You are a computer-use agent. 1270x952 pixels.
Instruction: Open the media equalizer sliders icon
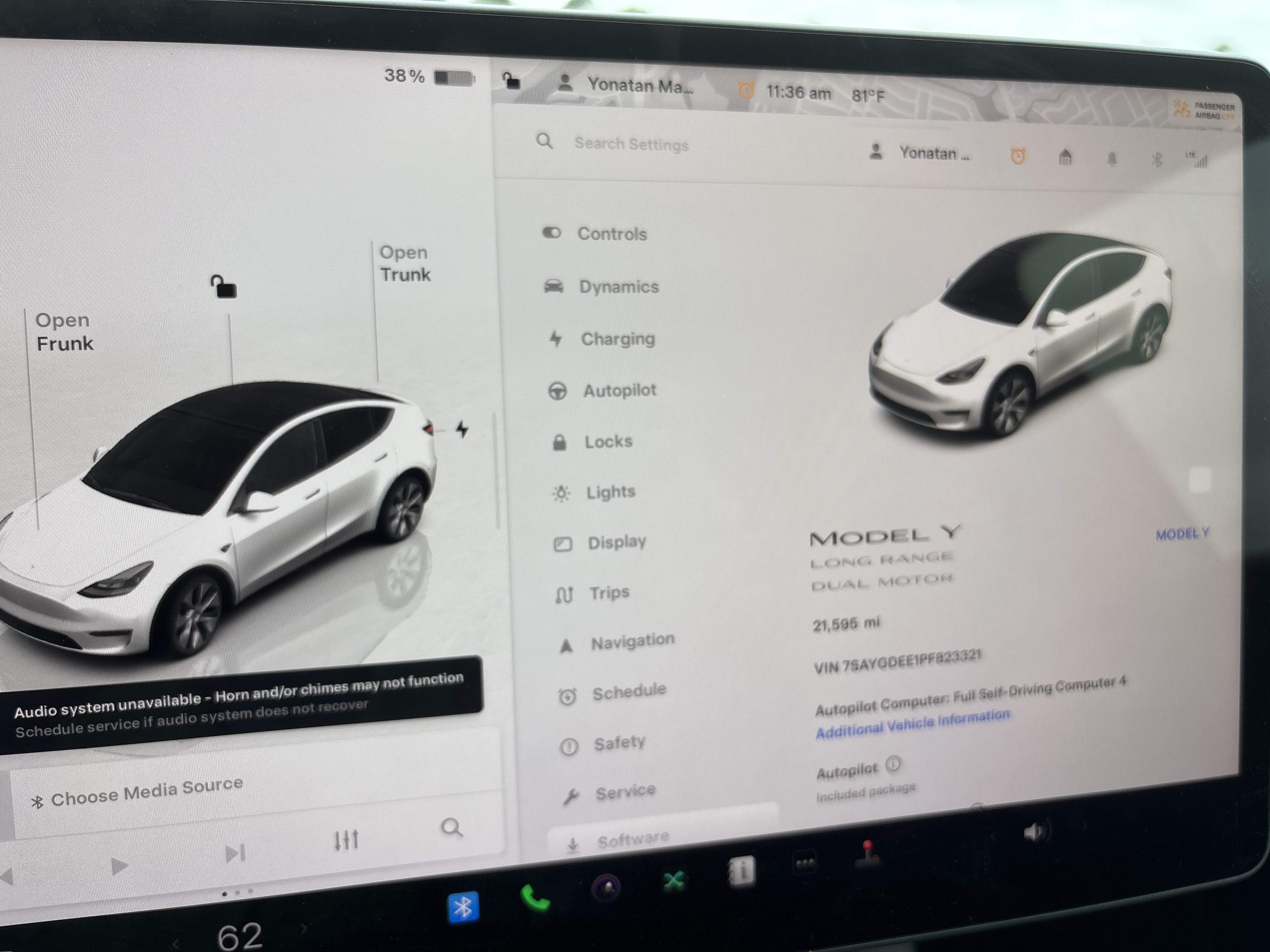pos(347,840)
